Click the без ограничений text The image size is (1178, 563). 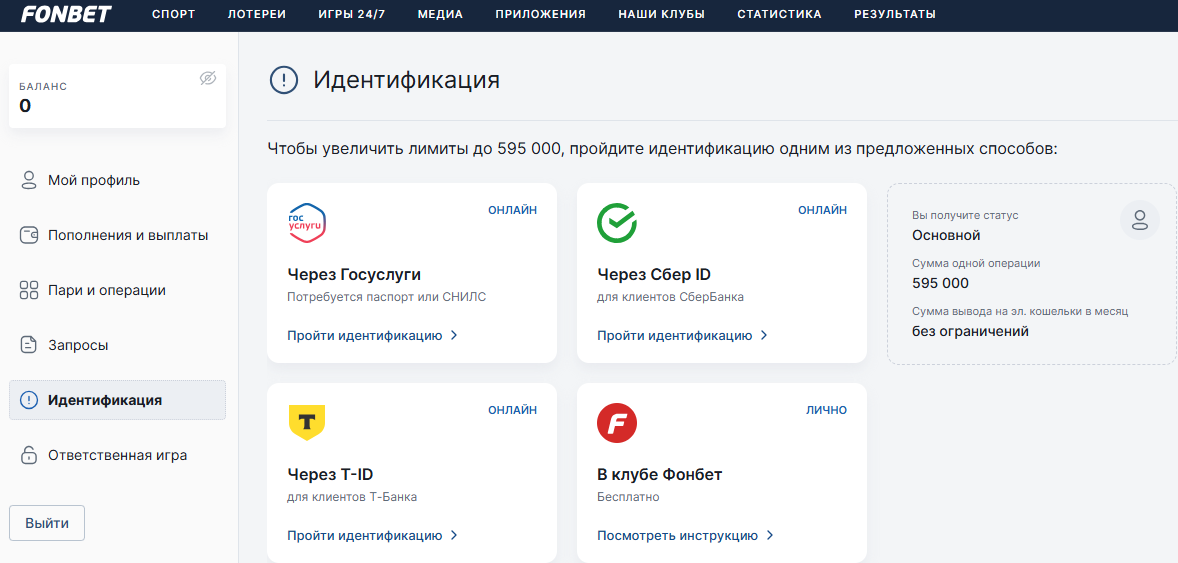click(x=971, y=331)
